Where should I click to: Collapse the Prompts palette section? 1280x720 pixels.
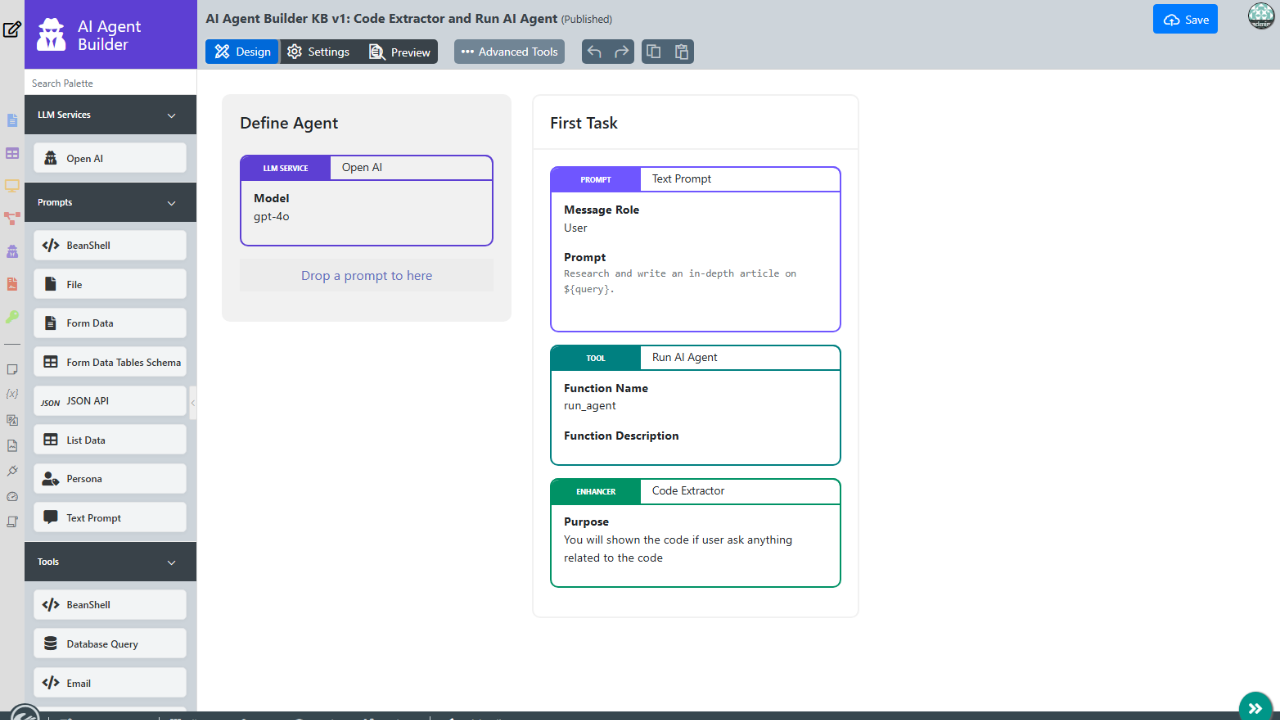(x=171, y=203)
